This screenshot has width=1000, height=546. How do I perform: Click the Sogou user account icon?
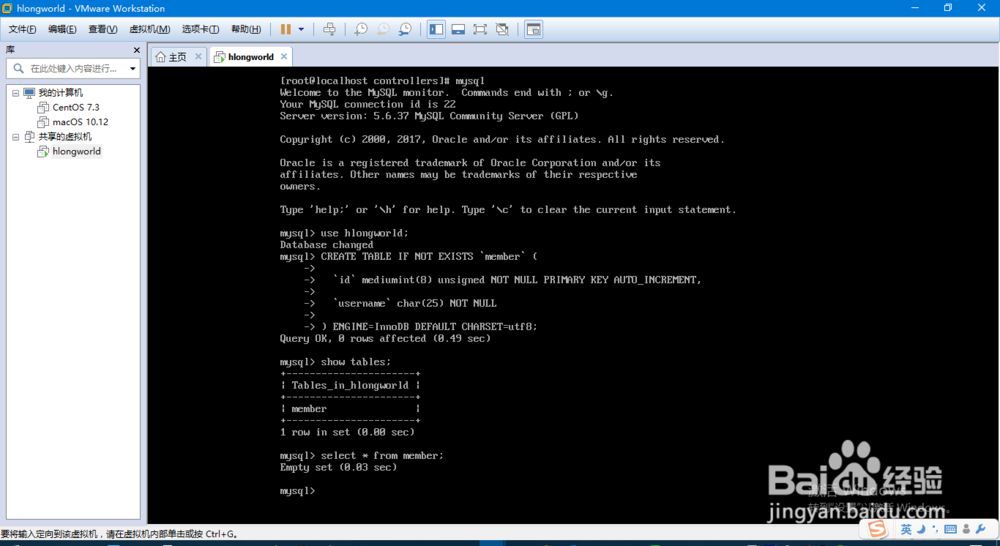966,529
